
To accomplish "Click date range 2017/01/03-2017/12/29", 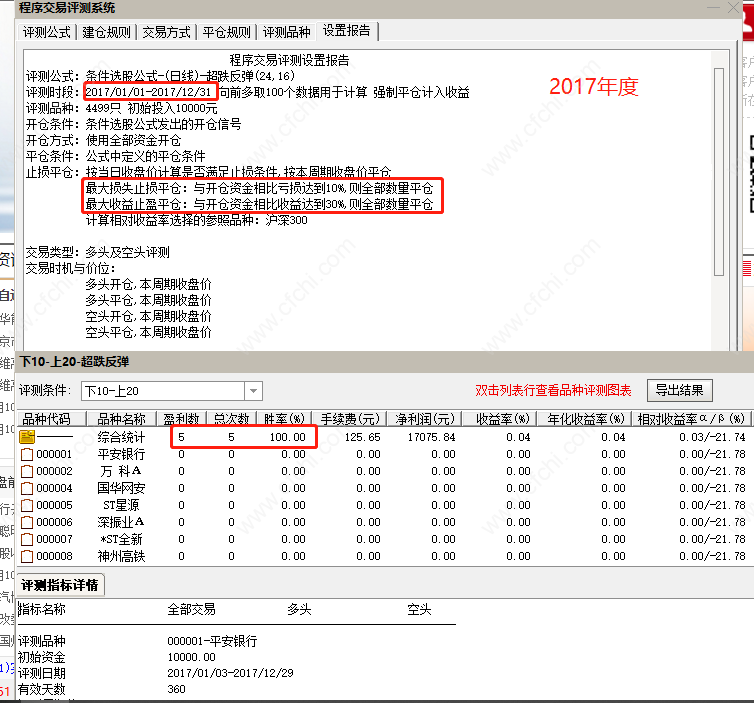I will pyautogui.click(x=230, y=673).
